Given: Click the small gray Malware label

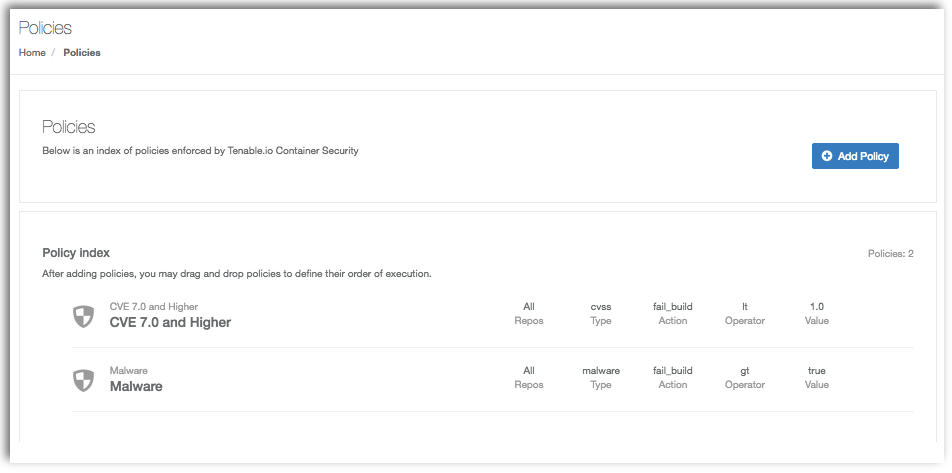Looking at the screenshot, I should (129, 370).
